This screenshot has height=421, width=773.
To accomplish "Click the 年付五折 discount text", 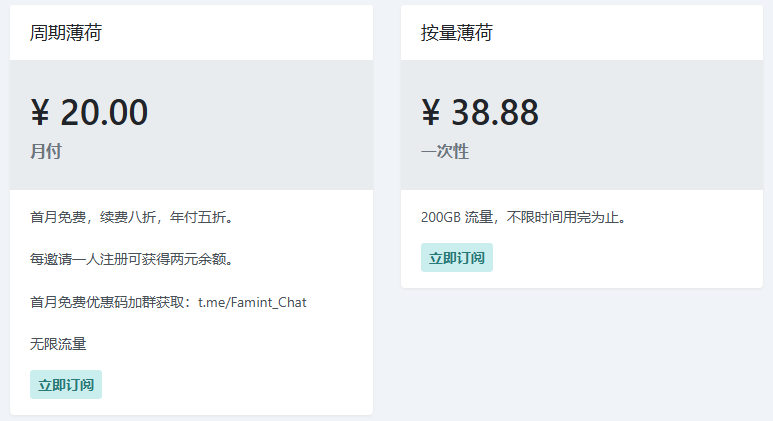I will tap(198, 217).
